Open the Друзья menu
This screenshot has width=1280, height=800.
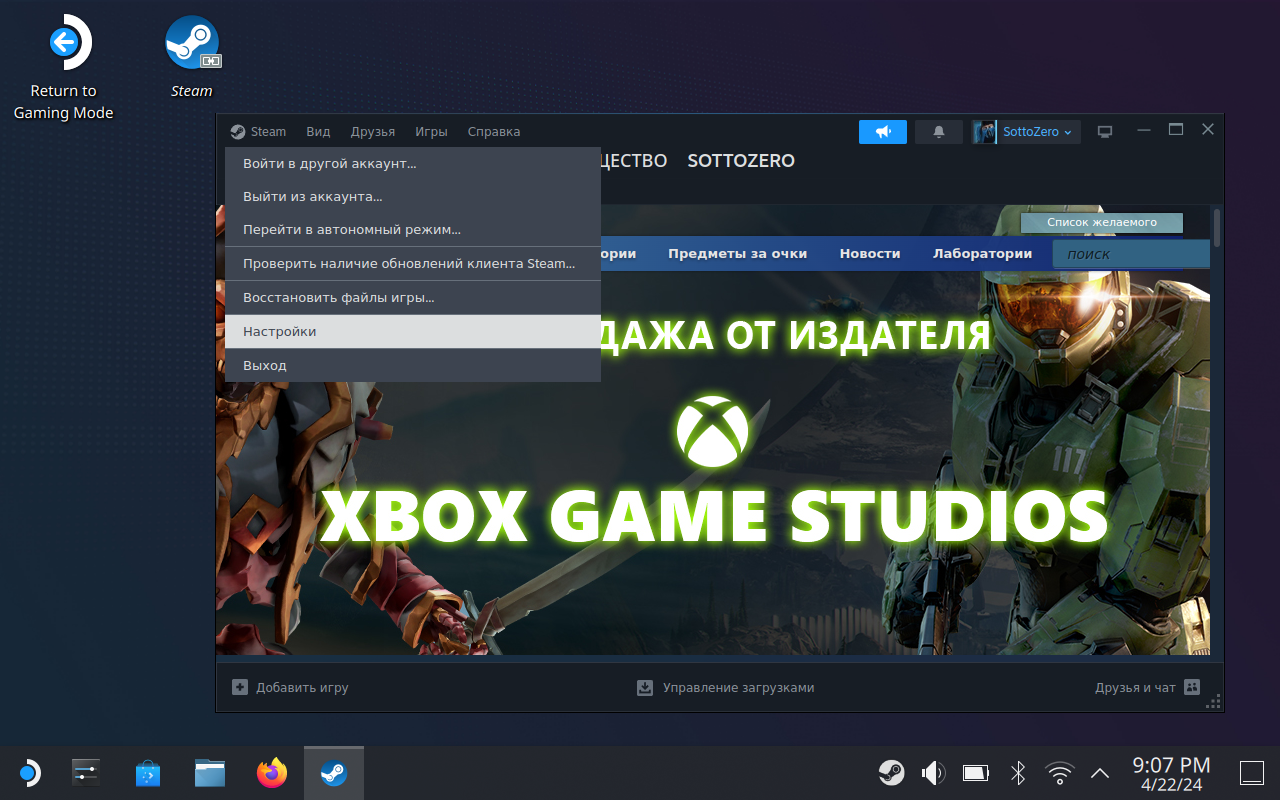(x=373, y=132)
